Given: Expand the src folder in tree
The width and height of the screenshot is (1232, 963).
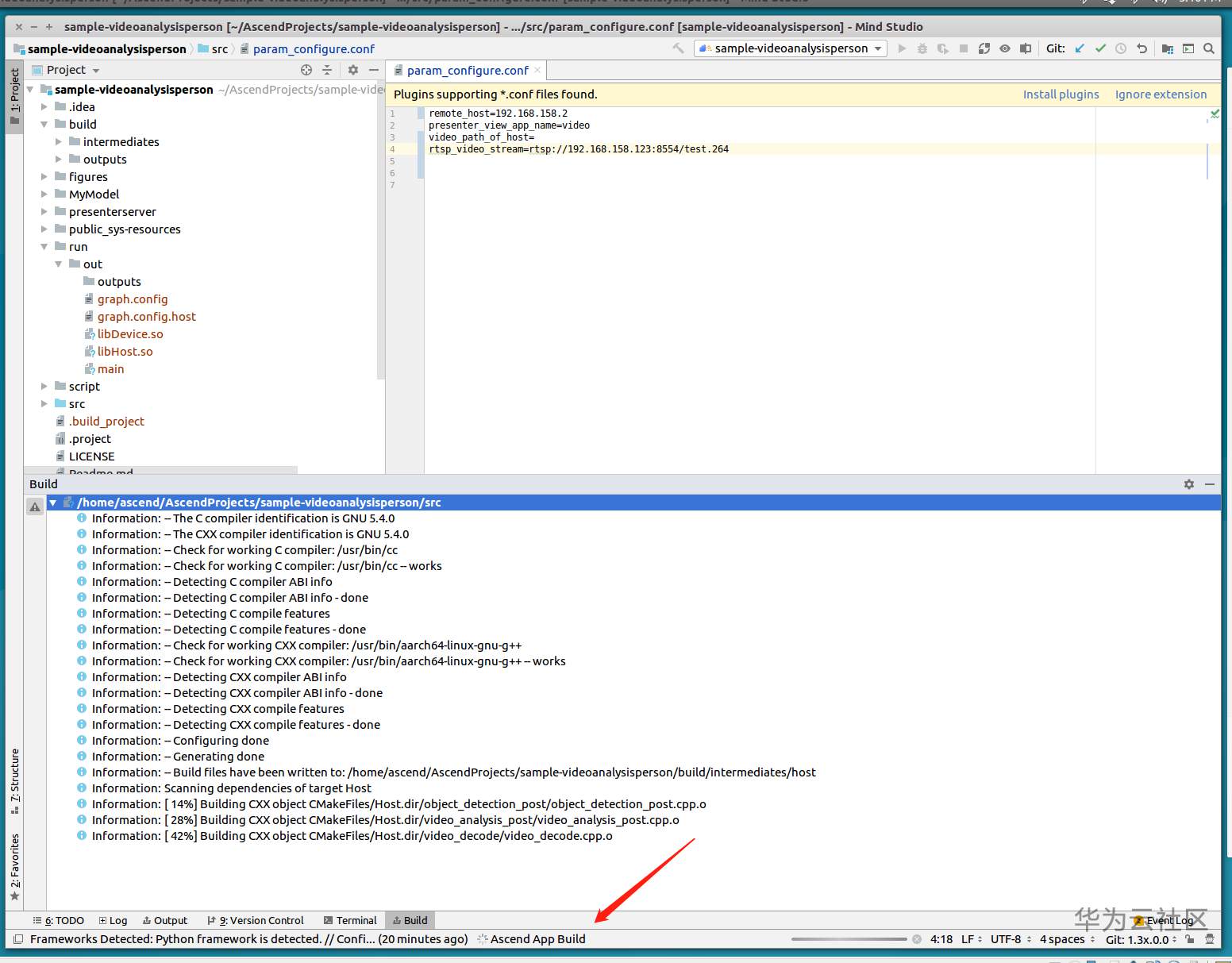Looking at the screenshot, I should 44,404.
